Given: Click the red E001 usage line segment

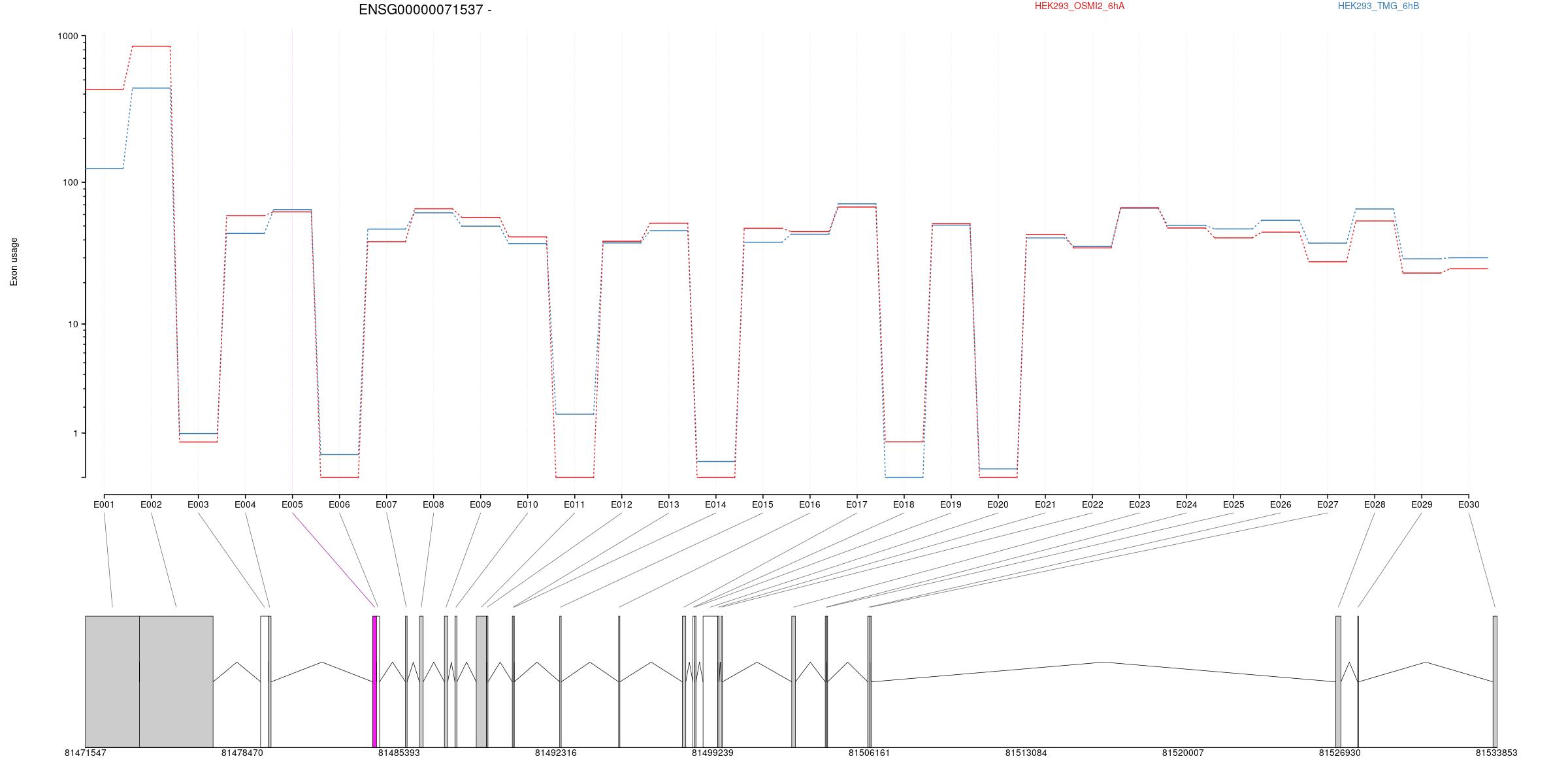Looking at the screenshot, I should click(x=105, y=90).
